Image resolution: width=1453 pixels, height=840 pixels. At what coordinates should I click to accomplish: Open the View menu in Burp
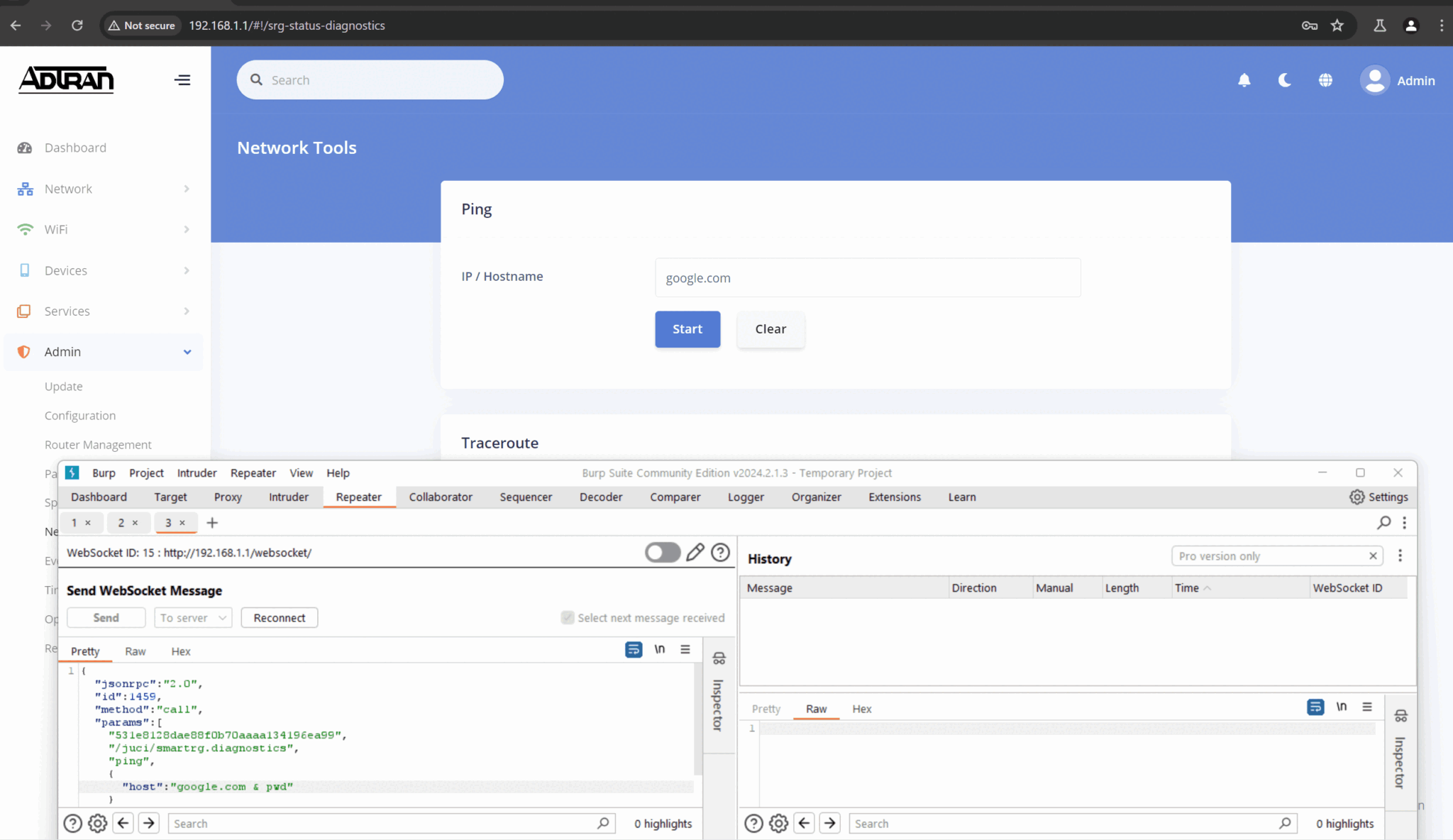pos(301,472)
